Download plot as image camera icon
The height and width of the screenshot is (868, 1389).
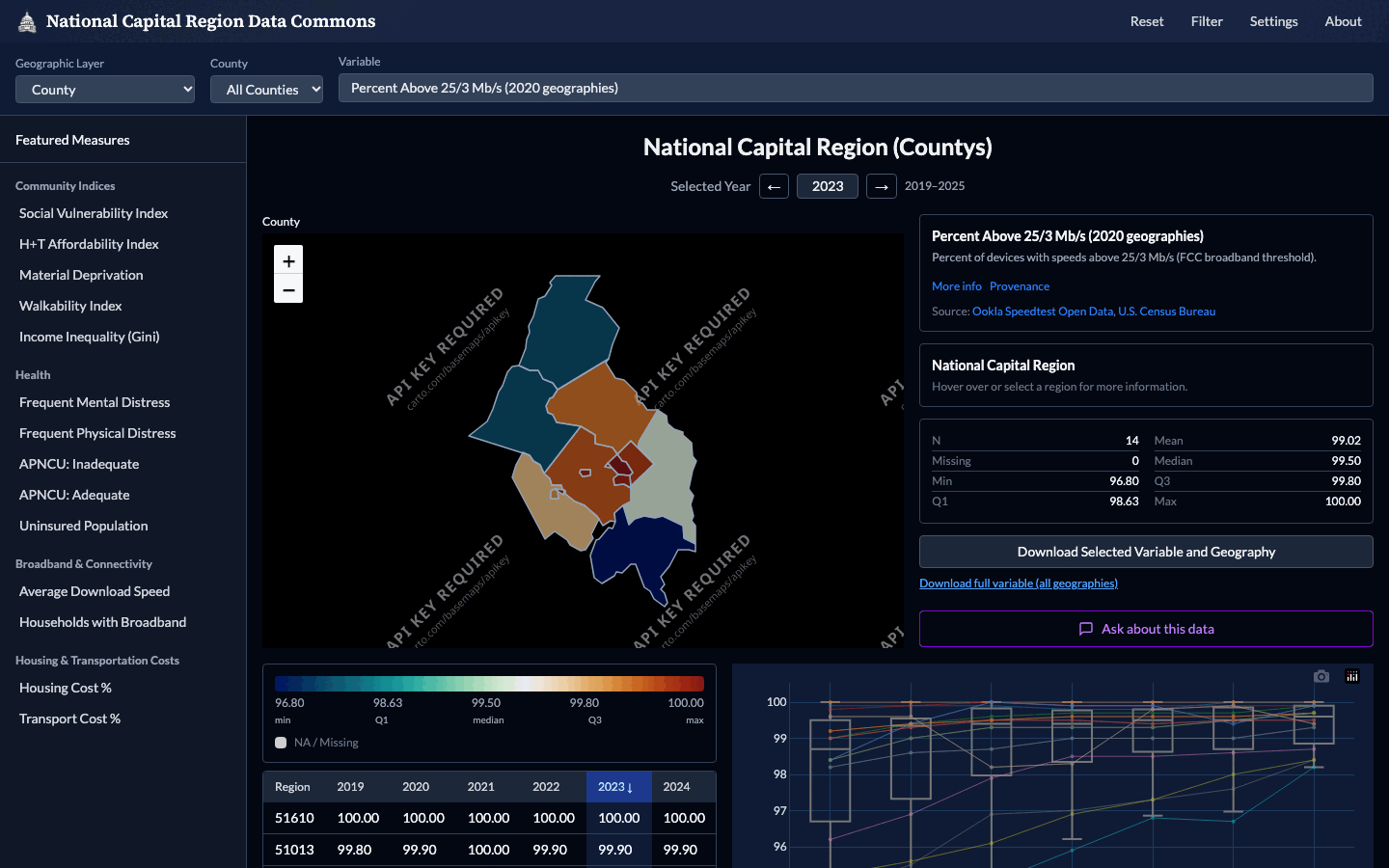(x=1321, y=676)
